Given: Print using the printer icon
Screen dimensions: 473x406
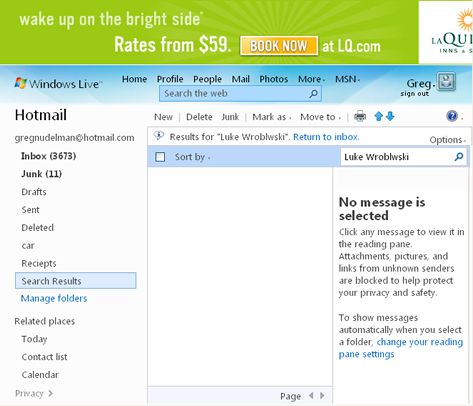Looking at the screenshot, I should click(360, 117).
